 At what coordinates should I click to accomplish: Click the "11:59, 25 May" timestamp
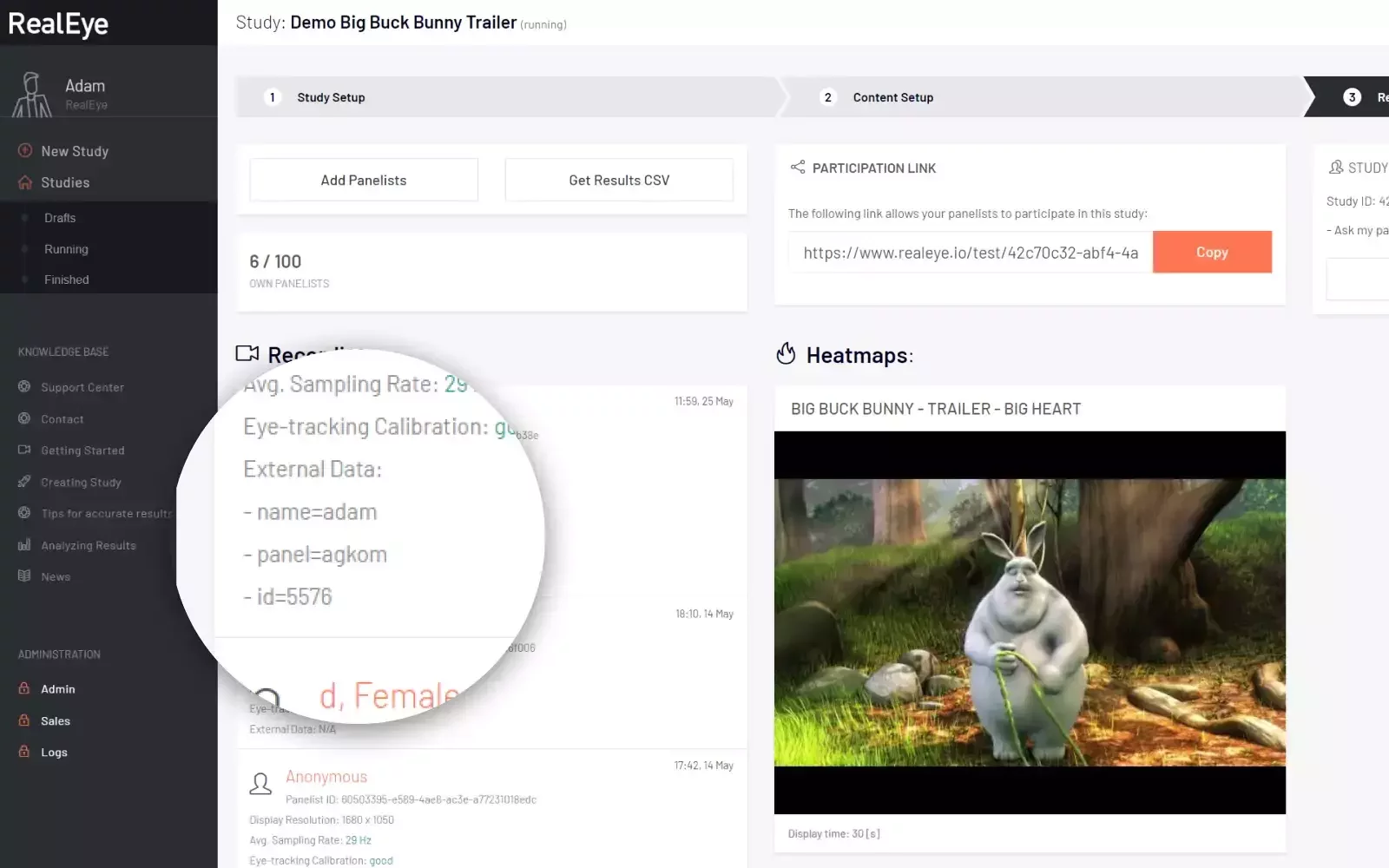(704, 401)
